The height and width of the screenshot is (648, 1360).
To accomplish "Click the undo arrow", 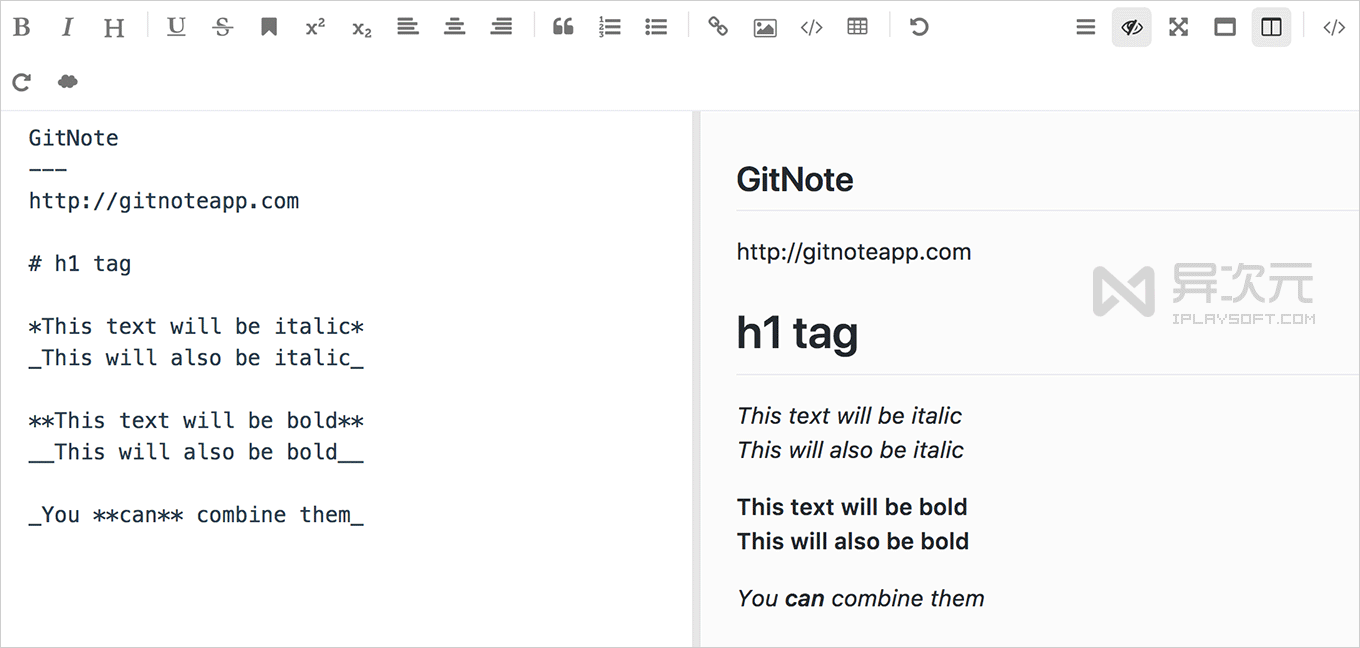I will point(918,27).
